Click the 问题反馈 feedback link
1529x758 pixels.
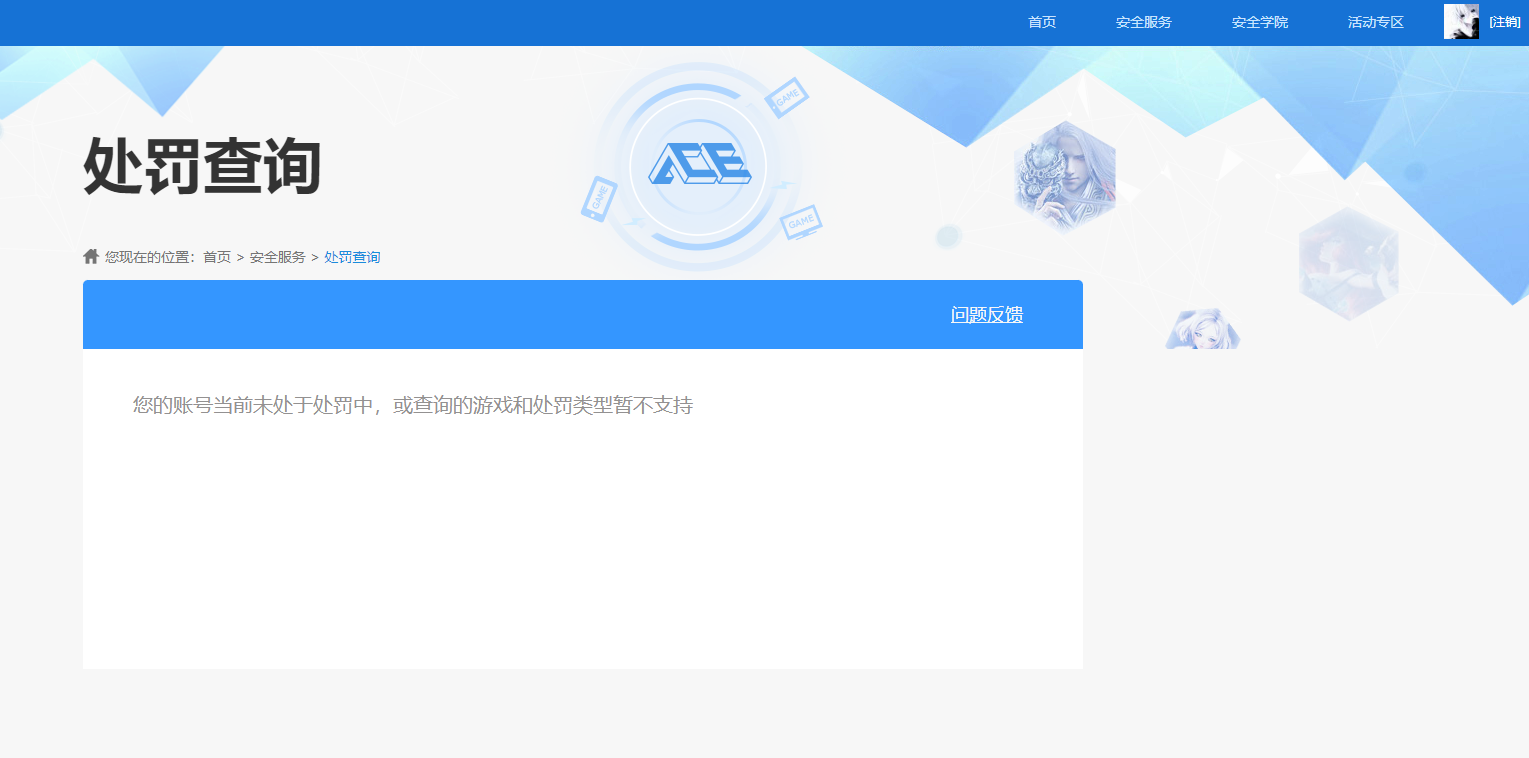(986, 314)
